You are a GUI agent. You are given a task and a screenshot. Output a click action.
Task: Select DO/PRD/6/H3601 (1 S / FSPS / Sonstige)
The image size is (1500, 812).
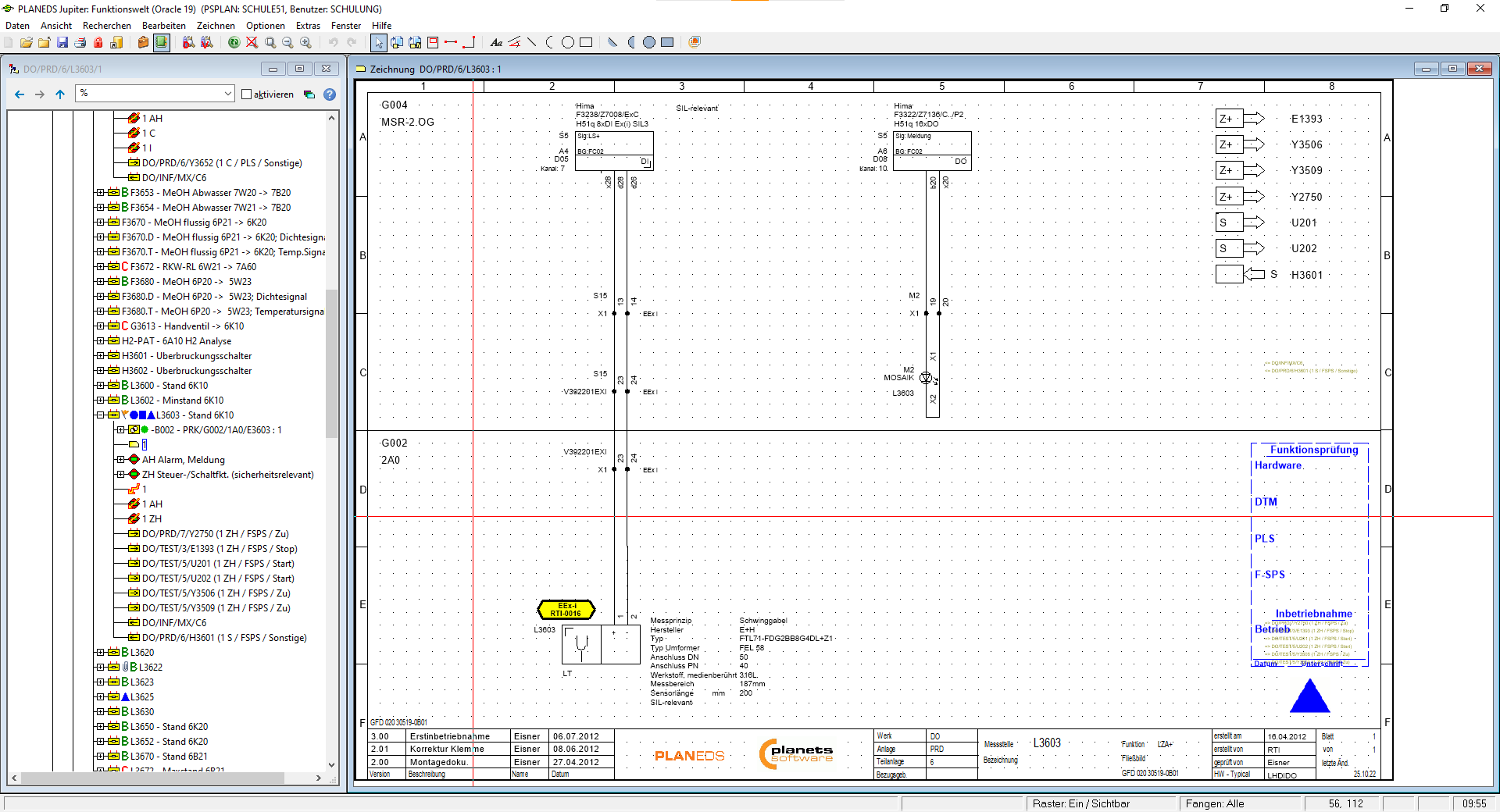224,638
